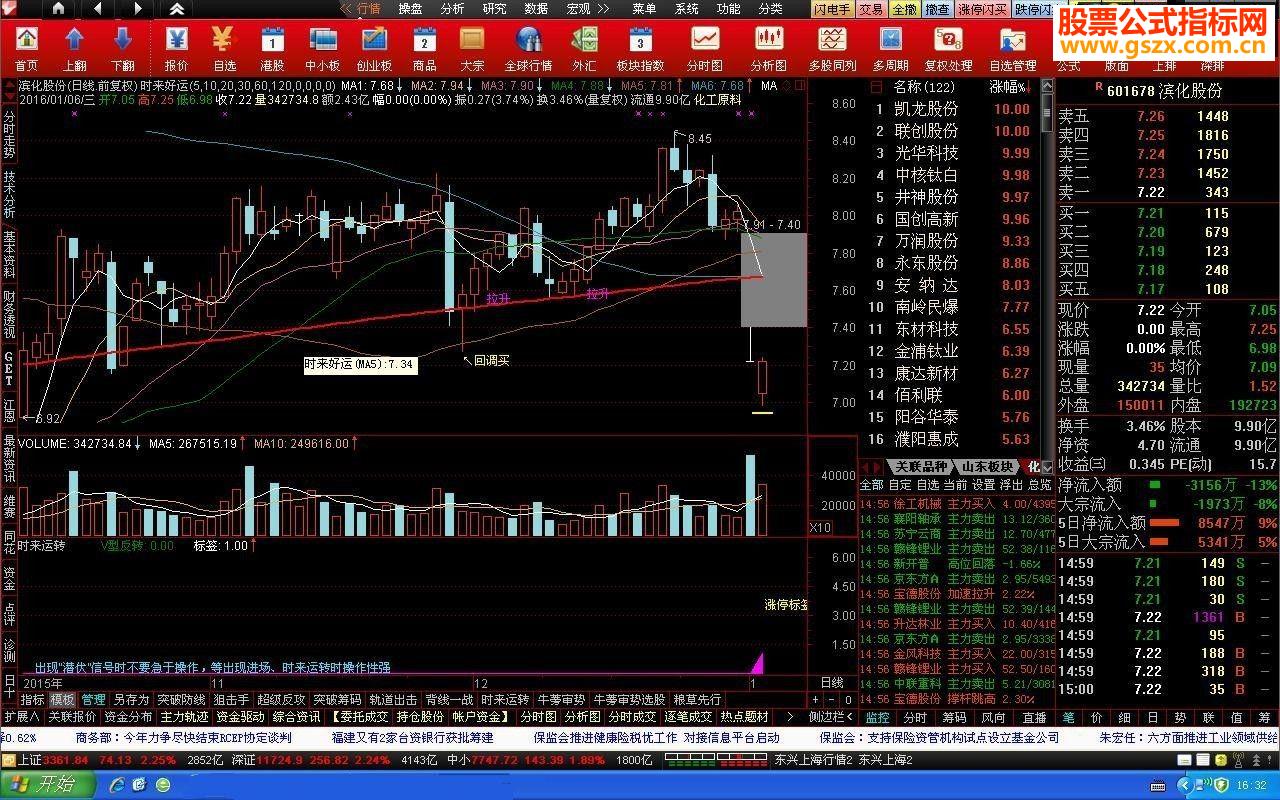This screenshot has height=800, width=1280.
Task: Click the forward arrow in title bar
Action: coord(137,9)
